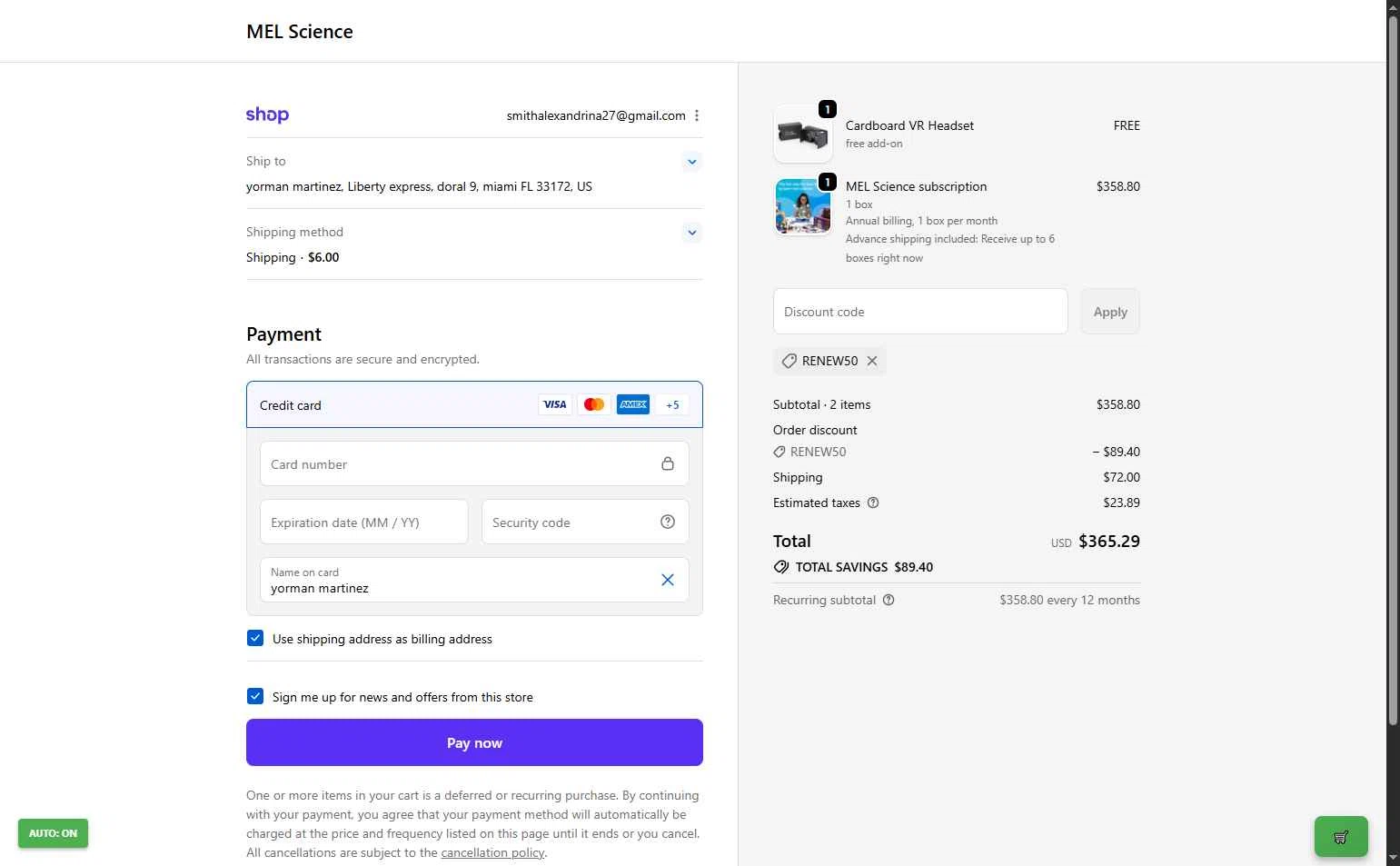Viewport: 1400px width, 866px height.
Task: Focus the Card number field
Action: (x=474, y=463)
